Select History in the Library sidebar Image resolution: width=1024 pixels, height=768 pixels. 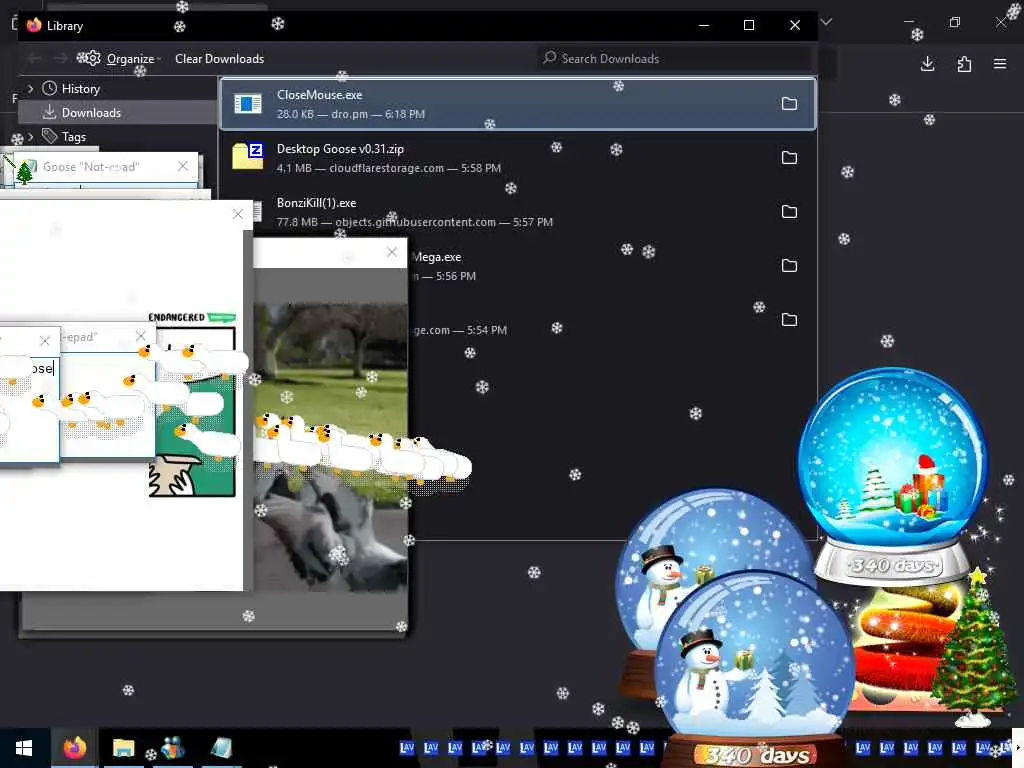tap(80, 89)
